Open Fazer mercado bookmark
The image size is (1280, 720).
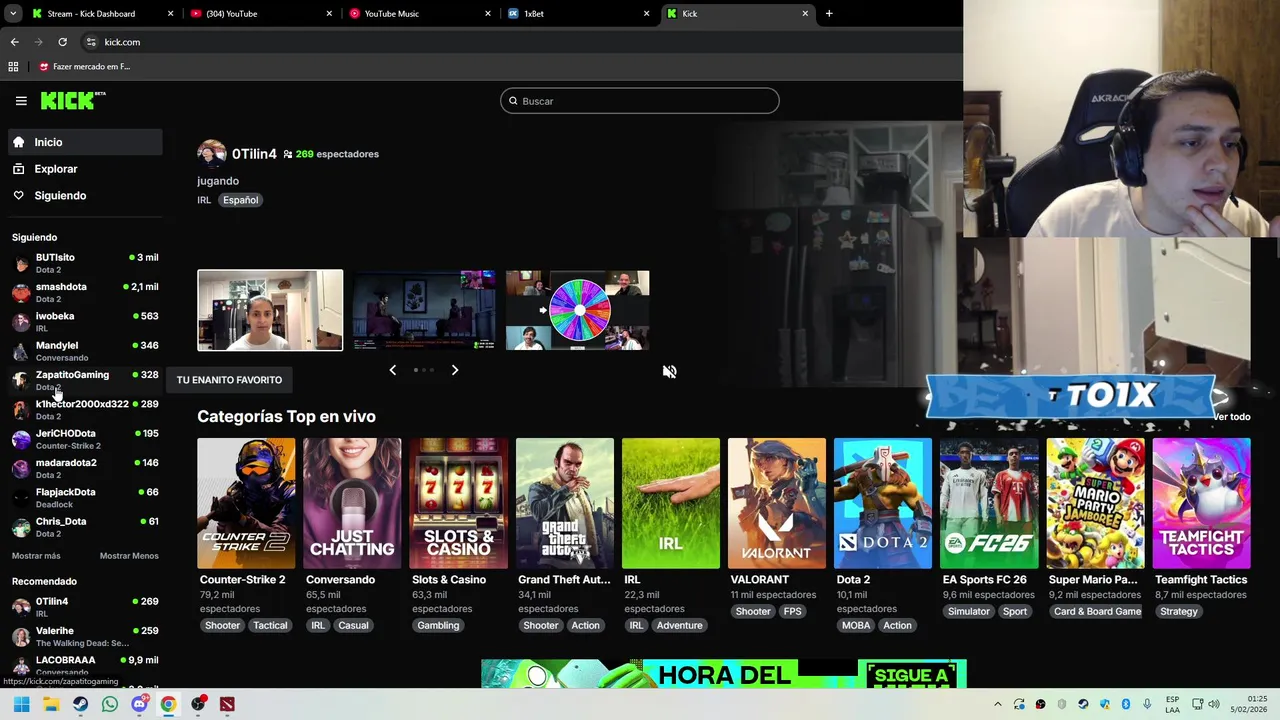(85, 67)
